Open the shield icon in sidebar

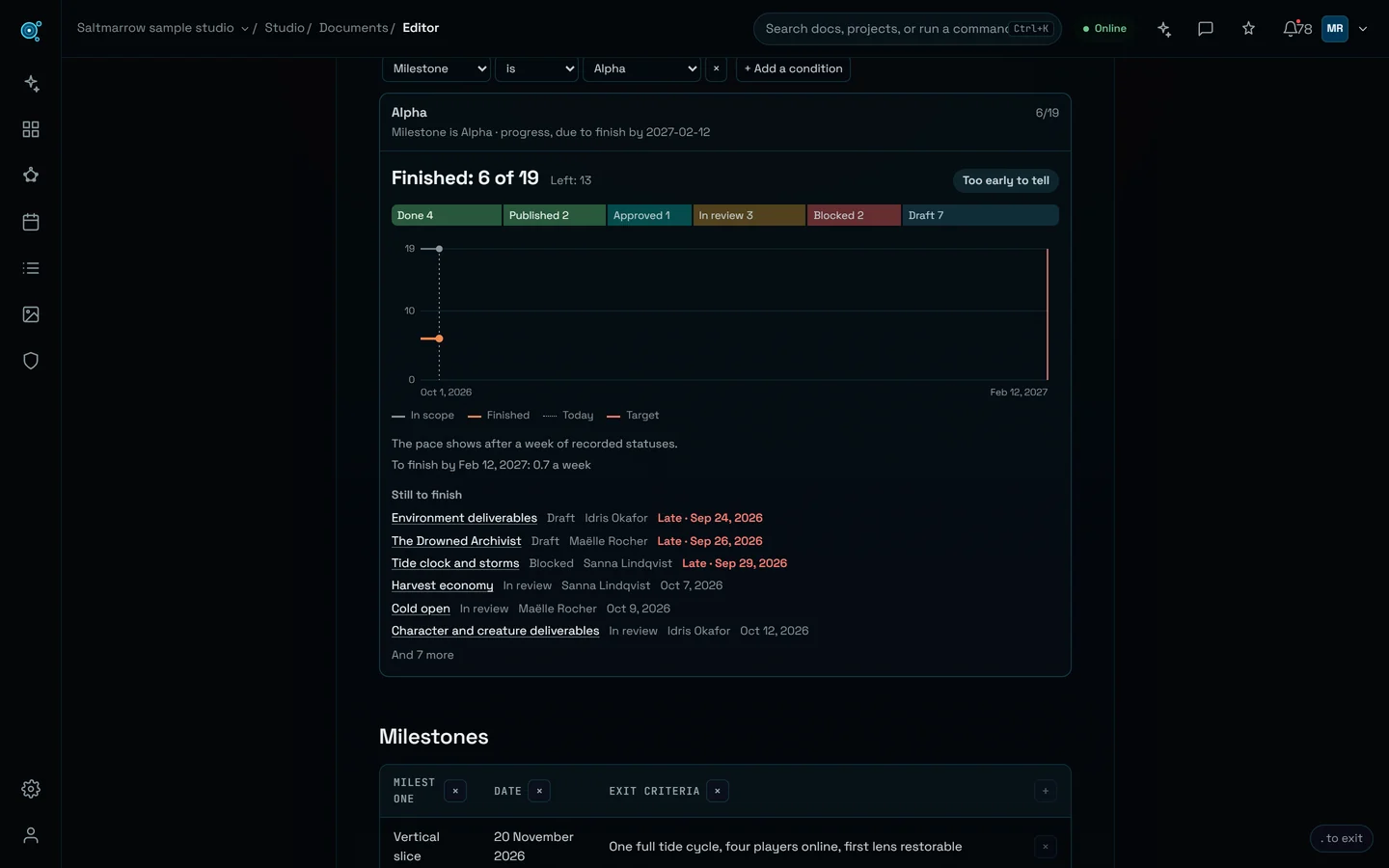31,361
